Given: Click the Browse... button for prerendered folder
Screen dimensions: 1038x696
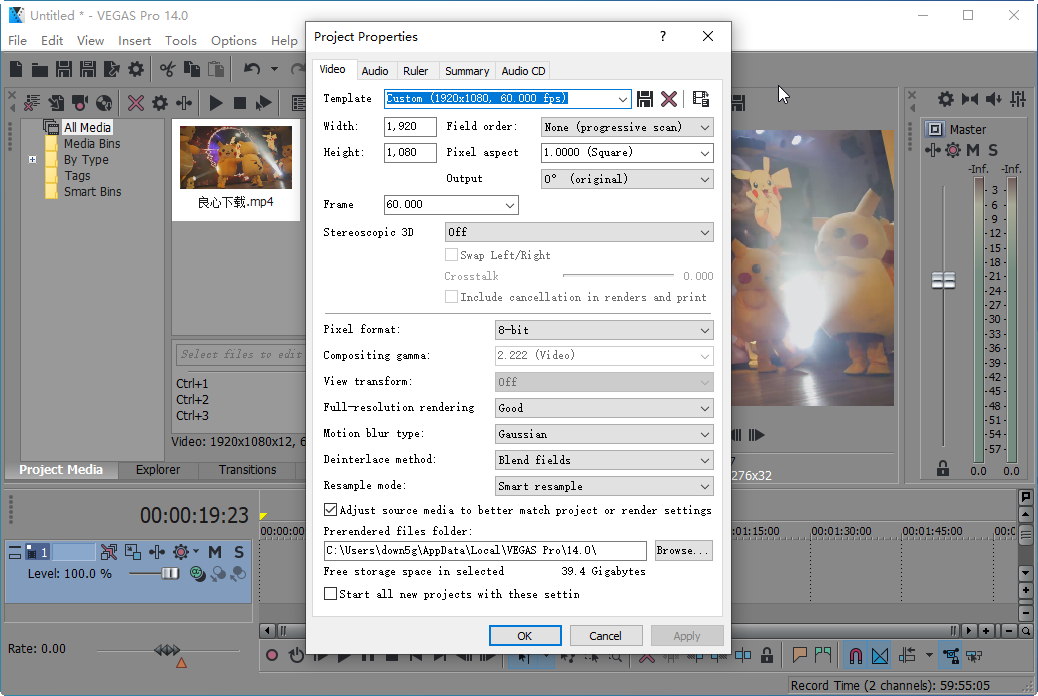Looking at the screenshot, I should 683,550.
